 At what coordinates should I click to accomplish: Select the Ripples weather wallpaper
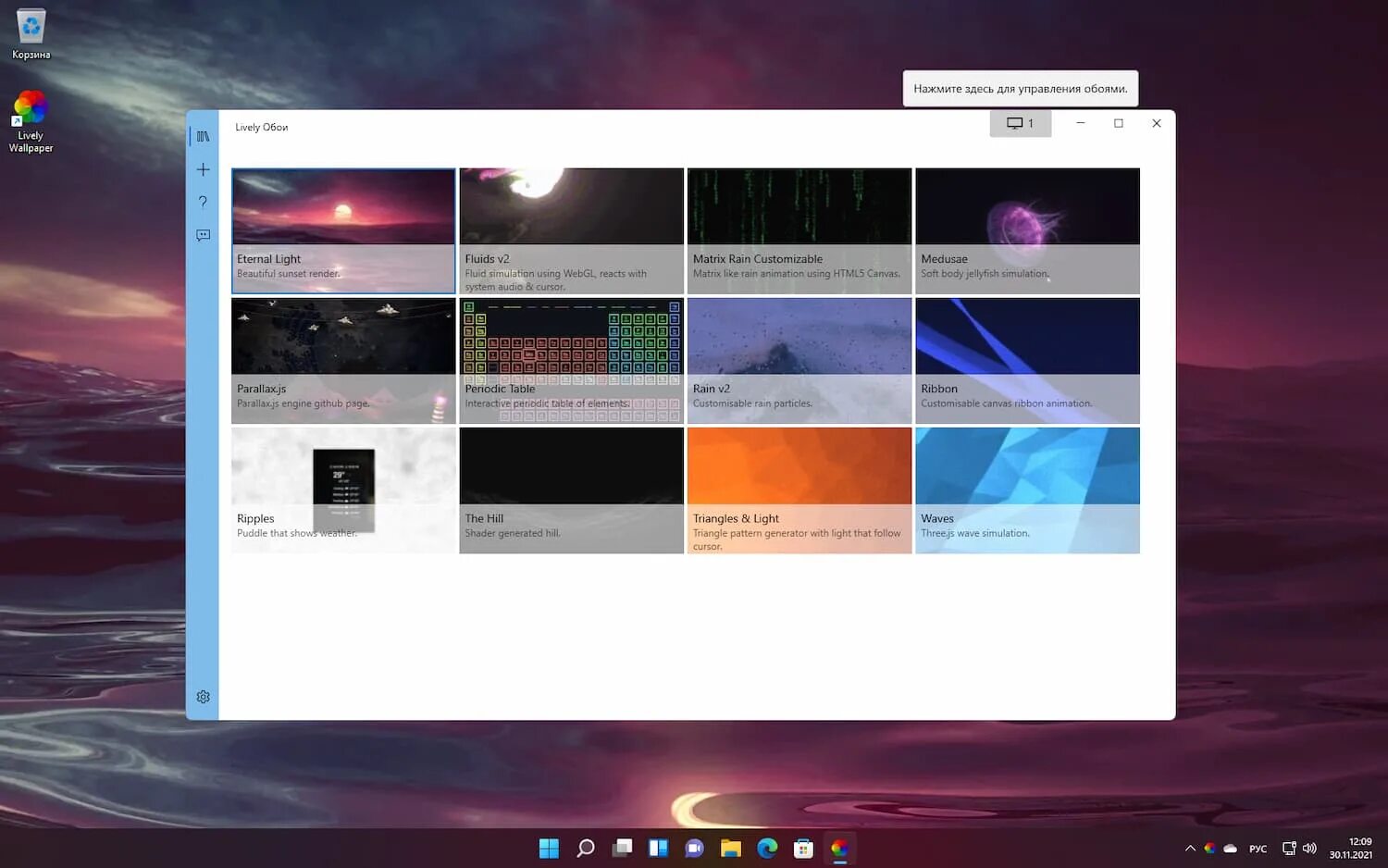343,490
